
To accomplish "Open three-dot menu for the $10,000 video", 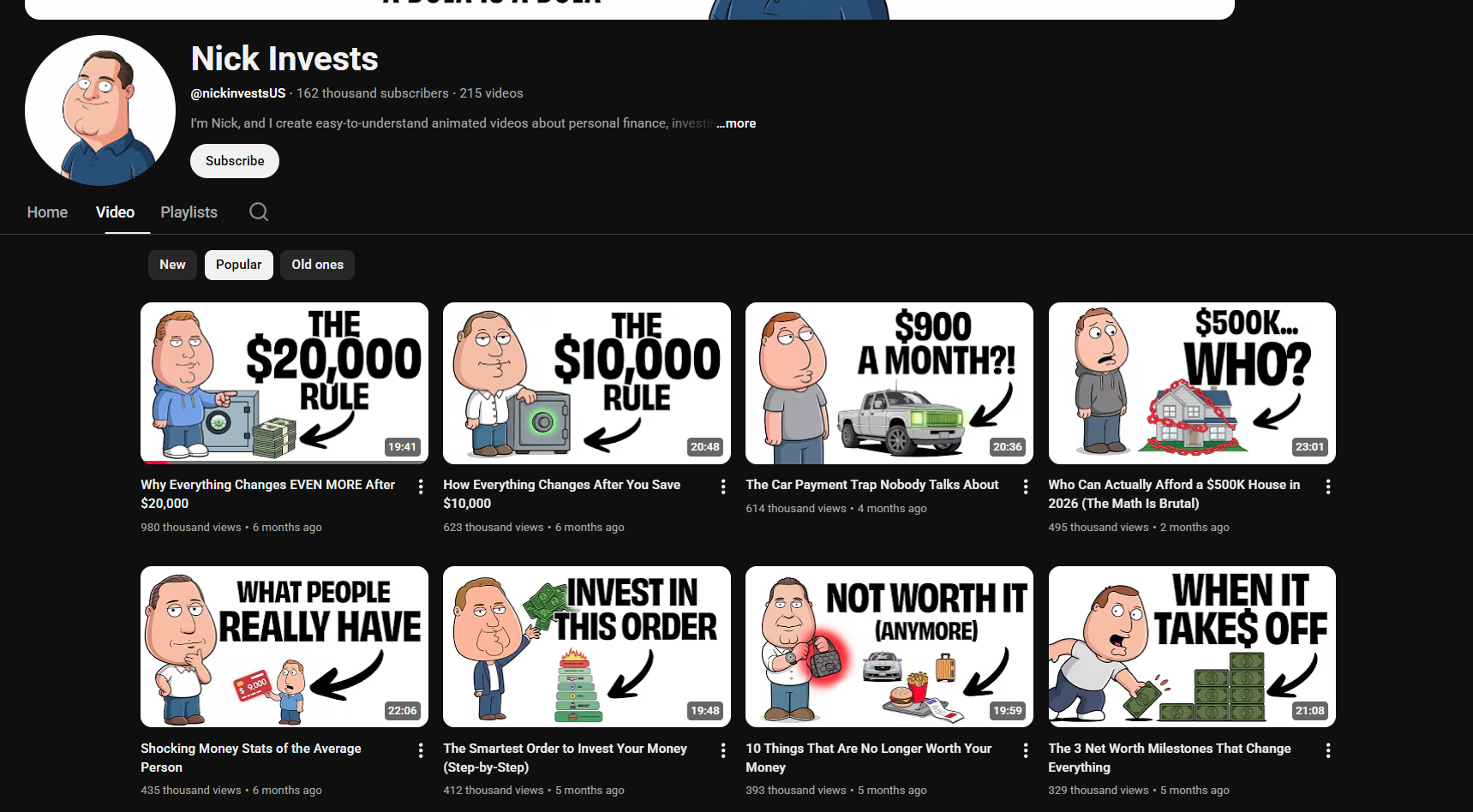I will 723,487.
